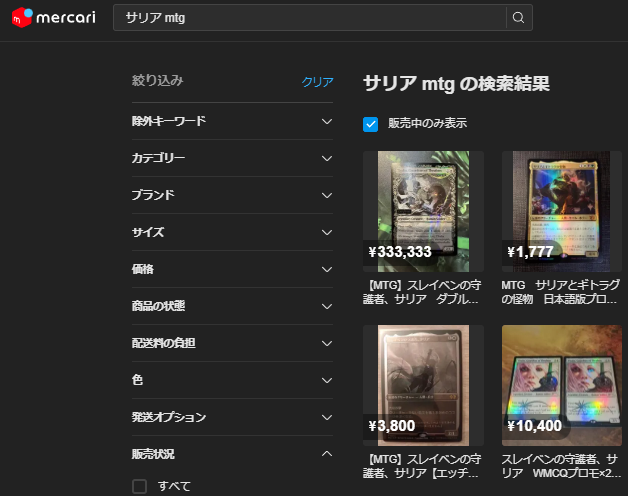Expand the サイズ filter section
The image size is (628, 496).
(x=232, y=232)
